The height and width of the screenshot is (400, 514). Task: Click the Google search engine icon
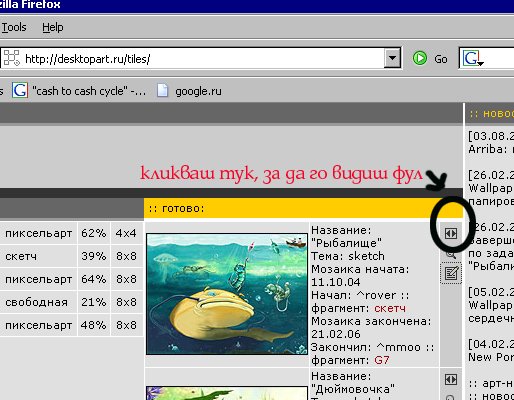471,59
